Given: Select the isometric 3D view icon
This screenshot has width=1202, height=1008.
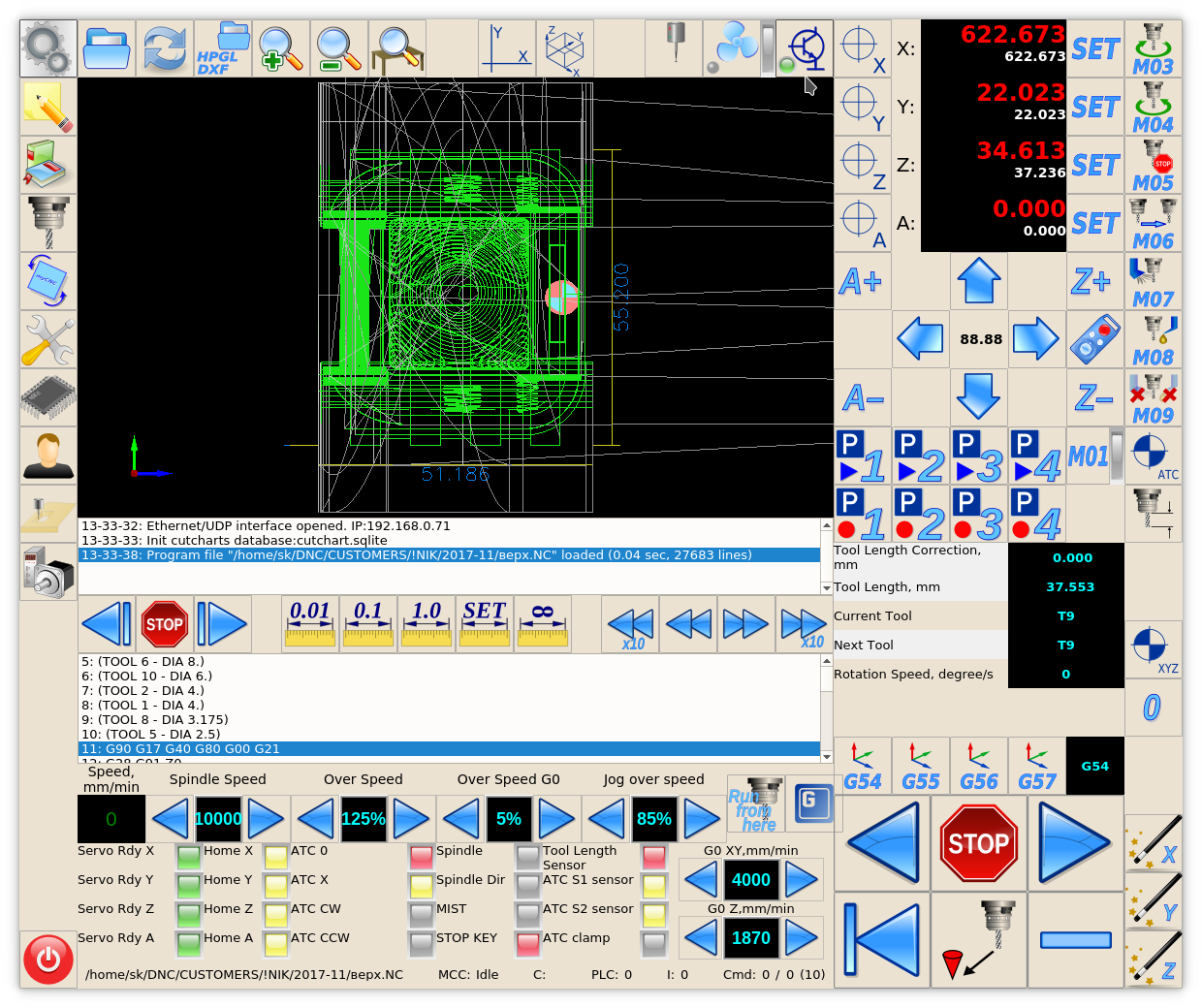Looking at the screenshot, I should pyautogui.click(x=564, y=48).
